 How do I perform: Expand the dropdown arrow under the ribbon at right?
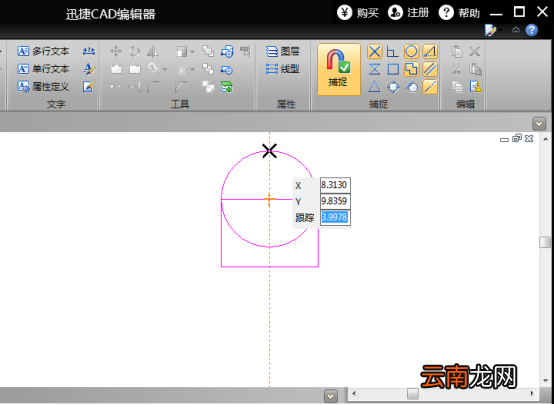point(539,124)
